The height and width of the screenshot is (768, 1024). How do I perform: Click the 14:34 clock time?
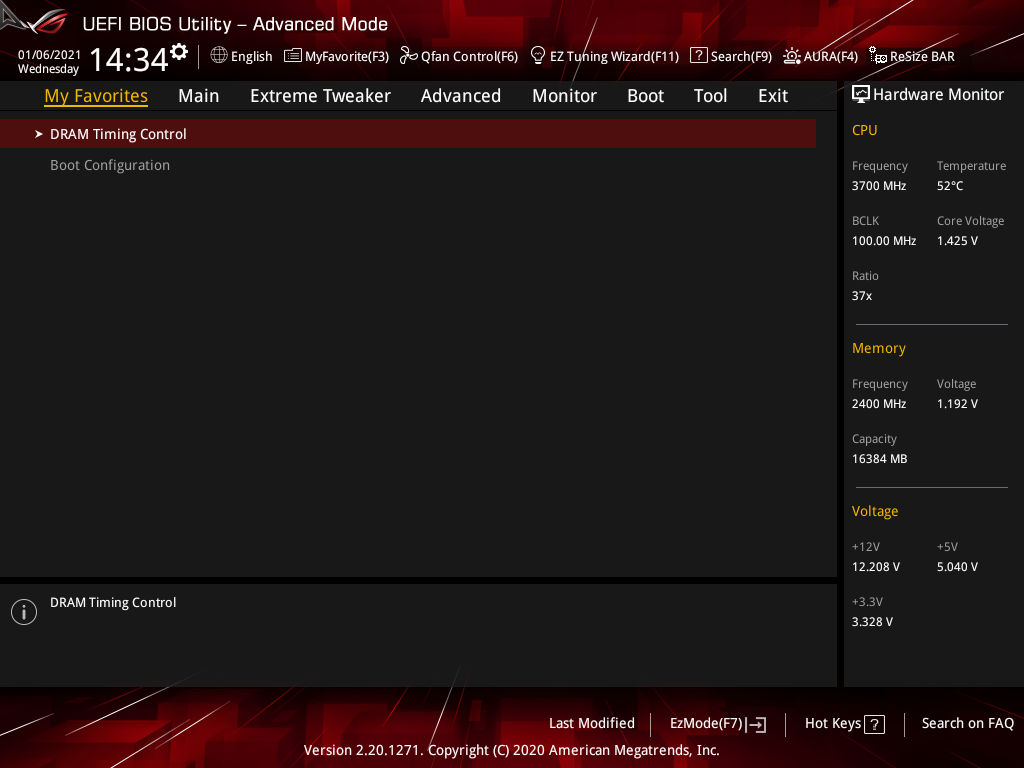click(129, 59)
